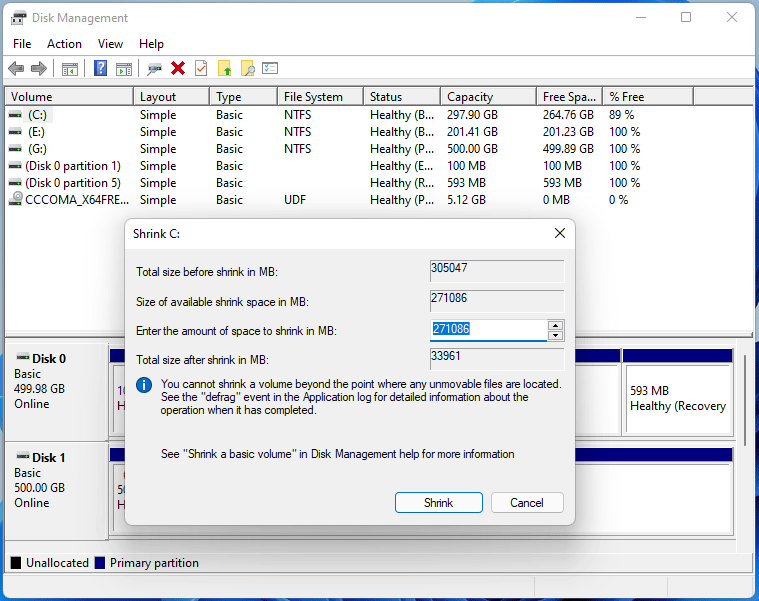Click the Back arrow toolbar icon
The image size is (759, 601).
[16, 69]
